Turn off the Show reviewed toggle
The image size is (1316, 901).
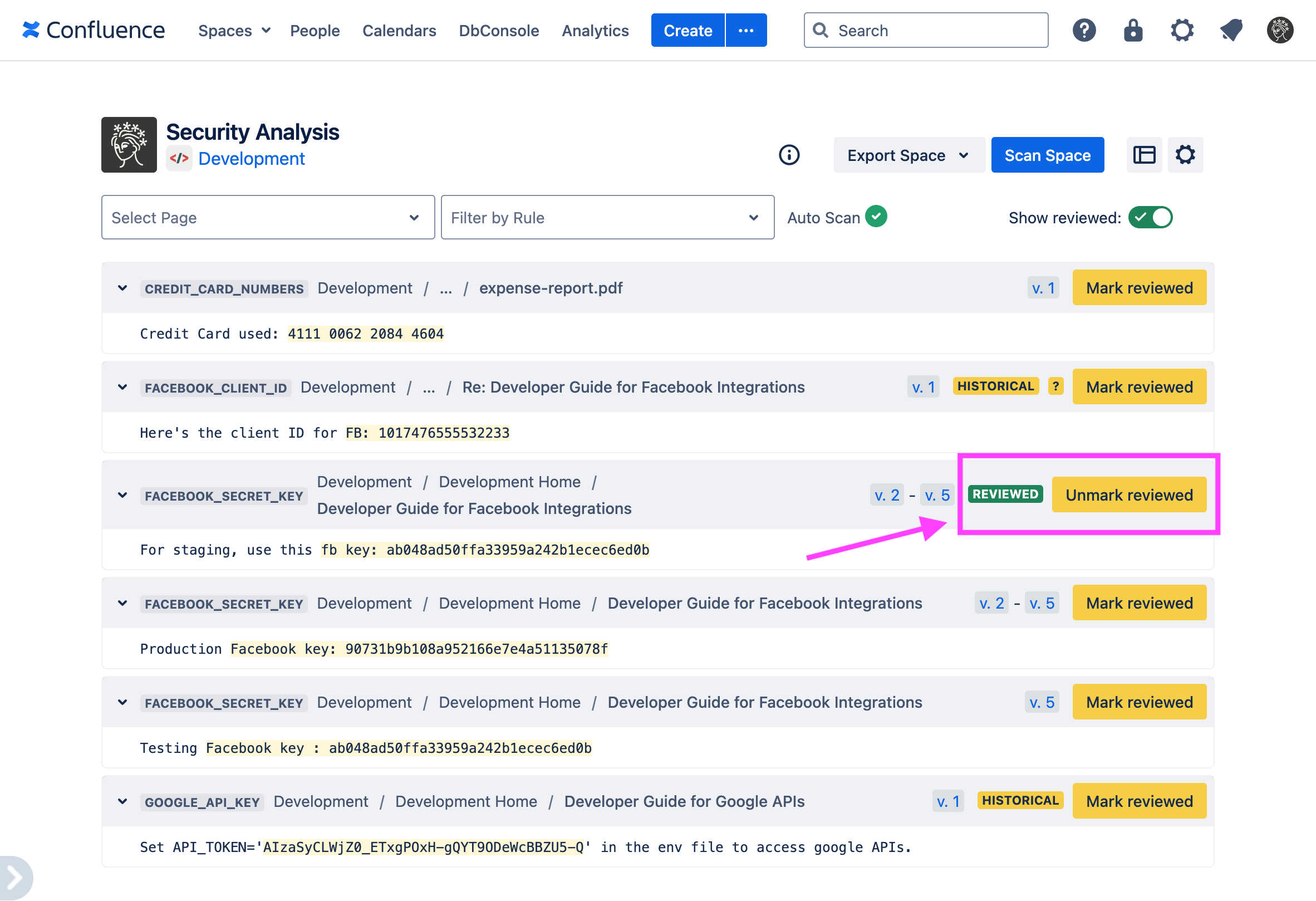coord(1151,217)
